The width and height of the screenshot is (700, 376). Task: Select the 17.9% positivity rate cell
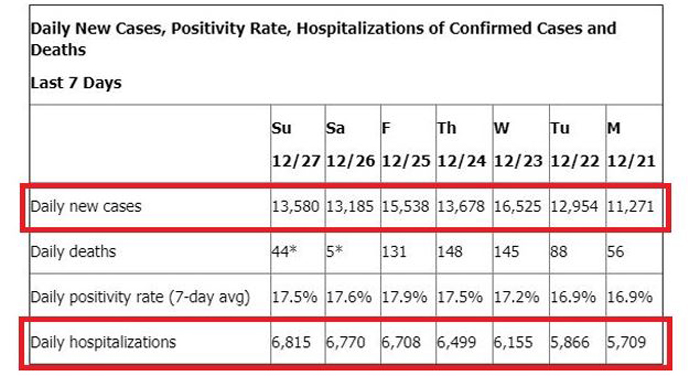[x=404, y=297]
